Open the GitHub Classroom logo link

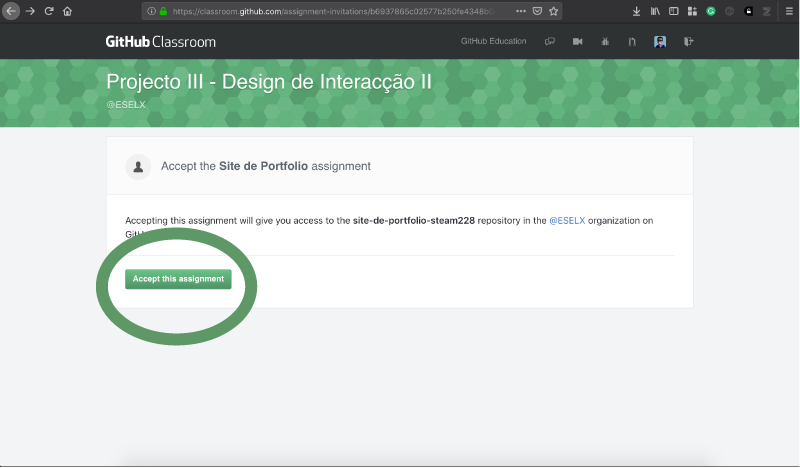[161, 41]
